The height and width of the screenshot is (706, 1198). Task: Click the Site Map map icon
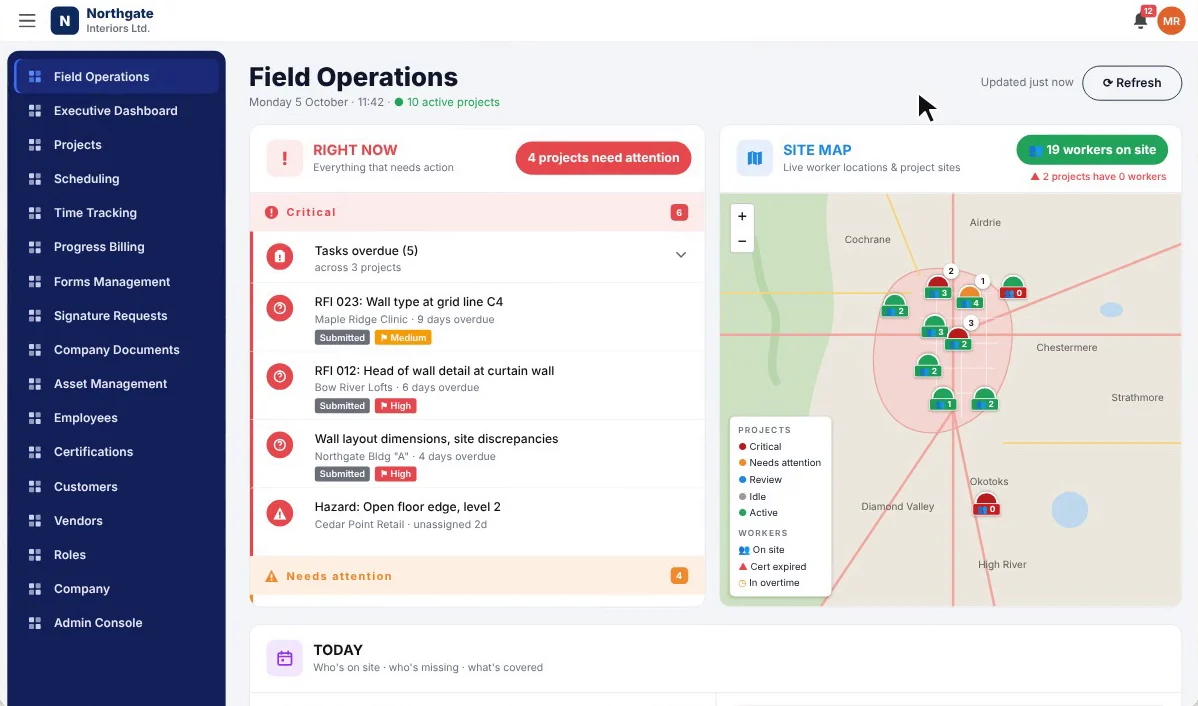754,158
